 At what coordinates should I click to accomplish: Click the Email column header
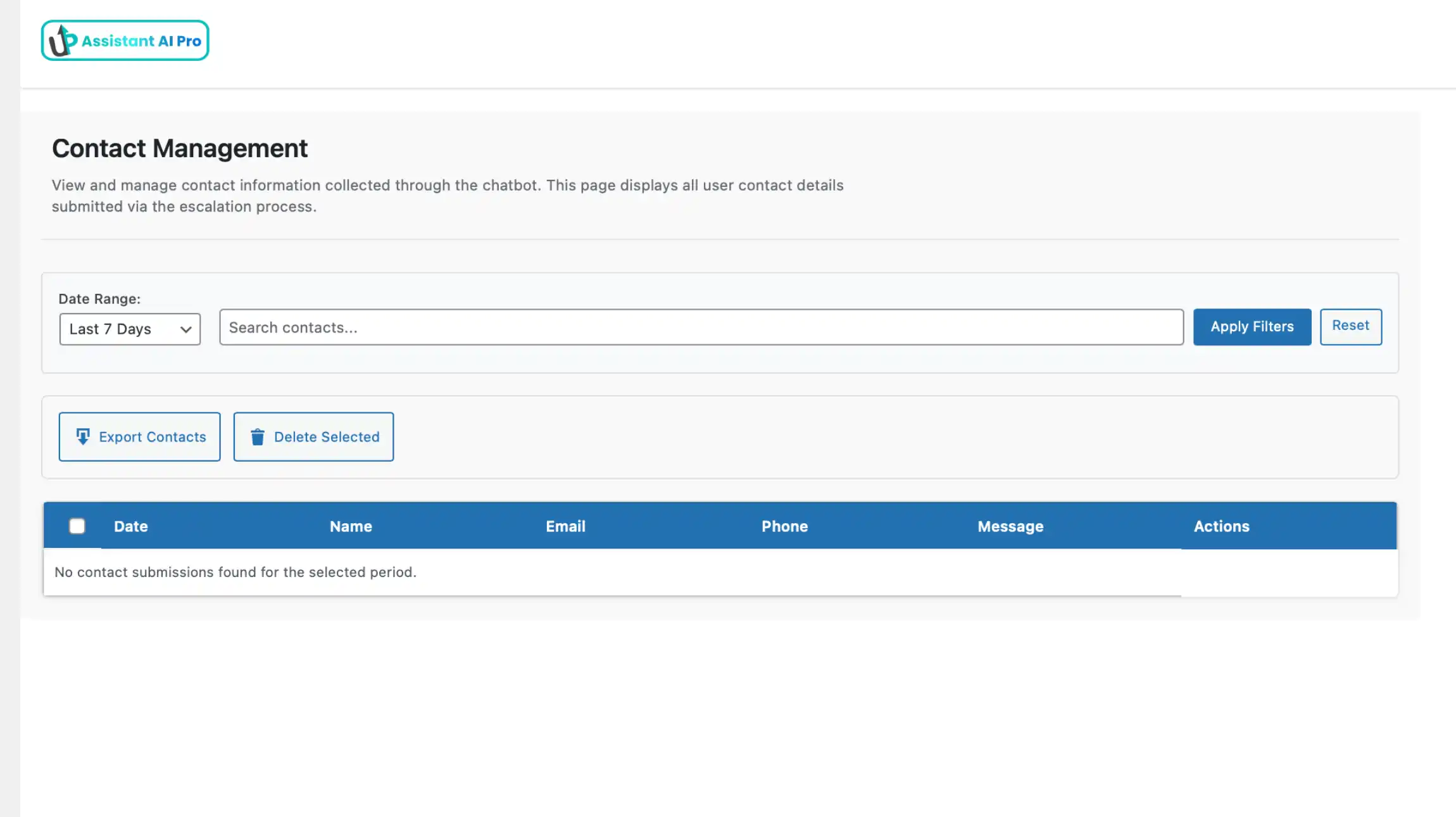coord(565,526)
